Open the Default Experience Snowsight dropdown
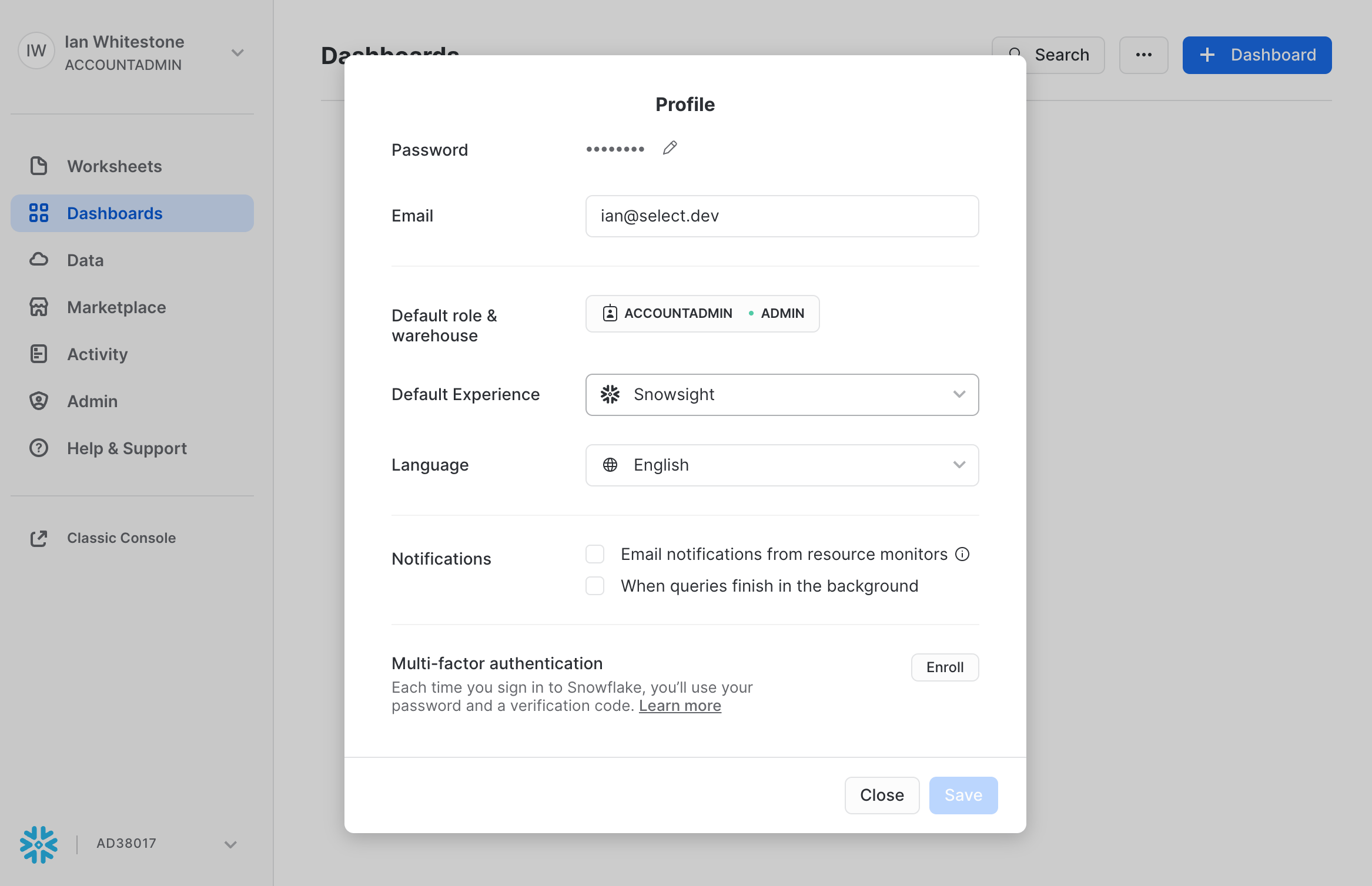The image size is (1372, 886). [x=782, y=395]
